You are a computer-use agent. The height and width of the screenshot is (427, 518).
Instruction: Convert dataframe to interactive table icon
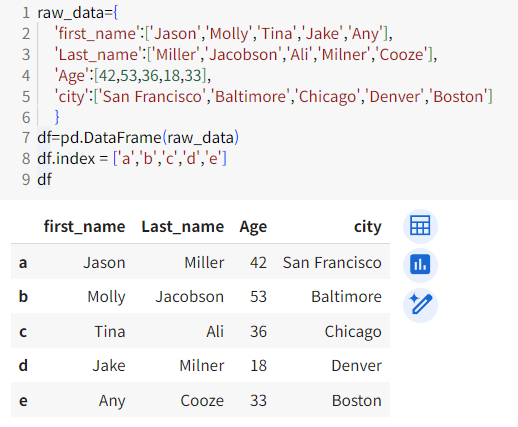click(x=420, y=226)
